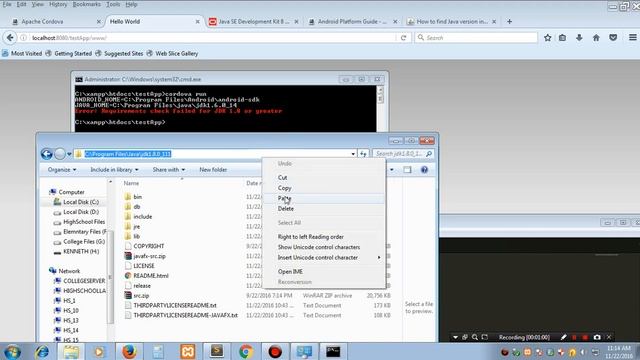Image resolution: width=640 pixels, height=360 pixels.
Task: Select COLLEGESERVER network item
Action: tap(80, 281)
